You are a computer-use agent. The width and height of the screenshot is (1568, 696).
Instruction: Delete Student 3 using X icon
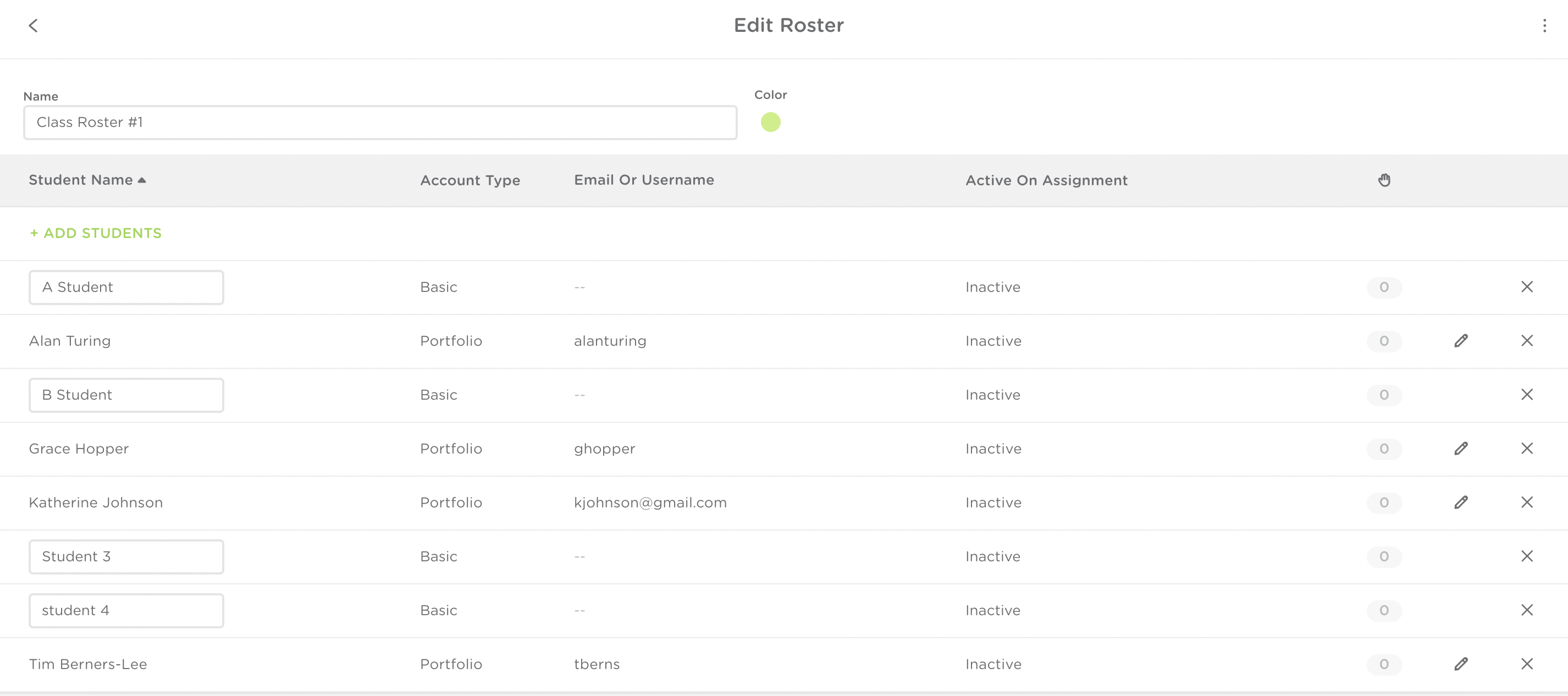click(1527, 556)
